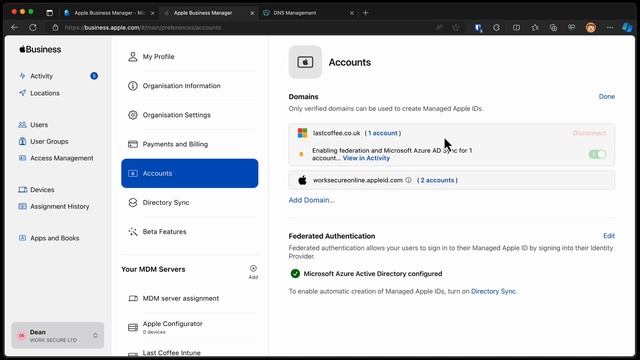Edit Federated Authentication settings
Screen dimensions: 640x360
click(609, 236)
